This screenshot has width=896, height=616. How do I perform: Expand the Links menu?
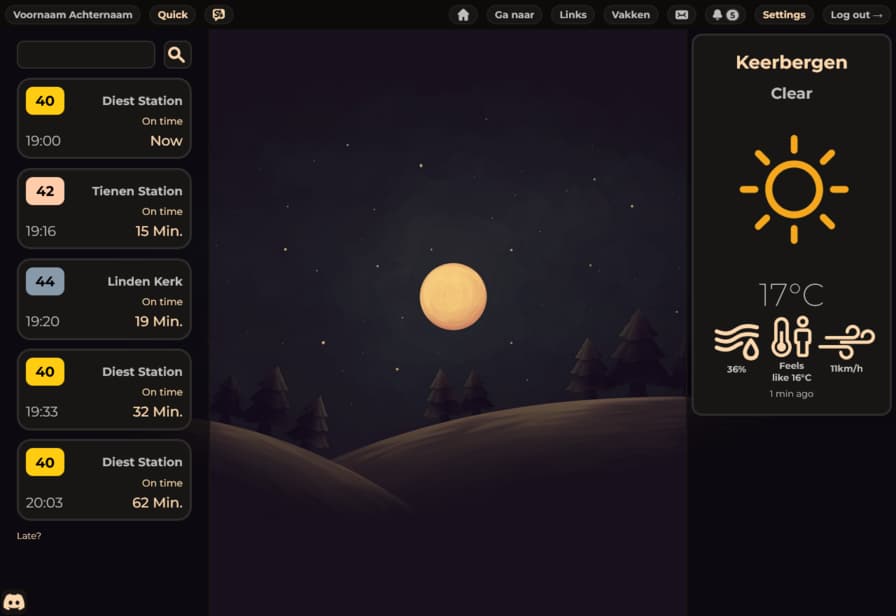coord(573,15)
